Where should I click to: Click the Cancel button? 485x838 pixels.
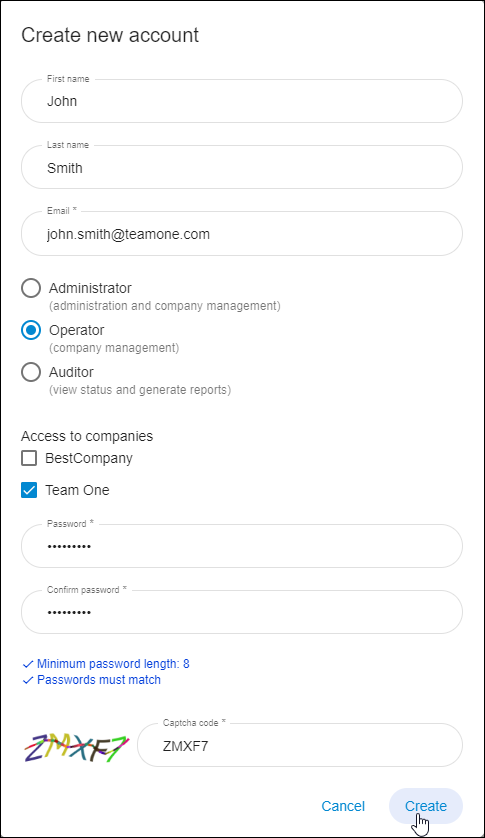[343, 806]
